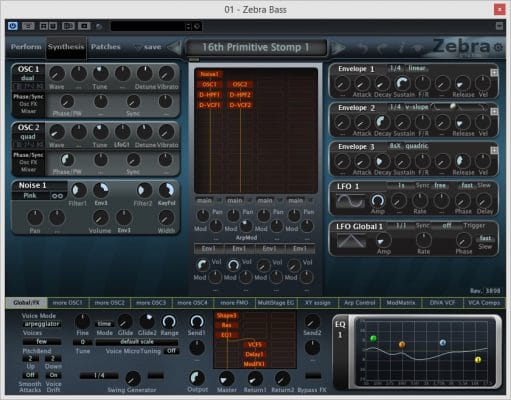Expand Envelope 1 with plus button
This screenshot has width=511, height=400.
point(494,72)
